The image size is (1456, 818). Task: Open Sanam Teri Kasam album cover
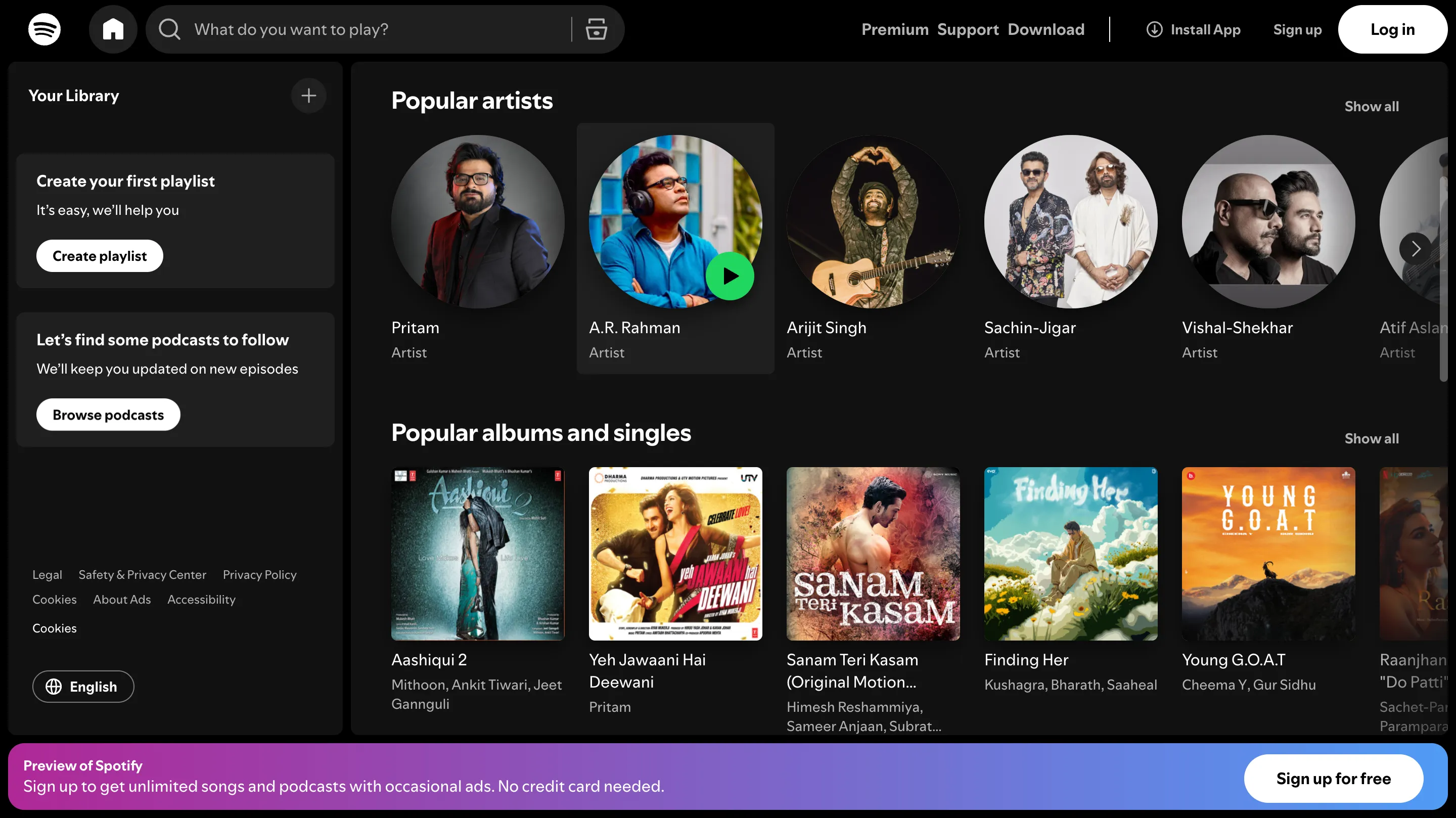click(x=873, y=554)
